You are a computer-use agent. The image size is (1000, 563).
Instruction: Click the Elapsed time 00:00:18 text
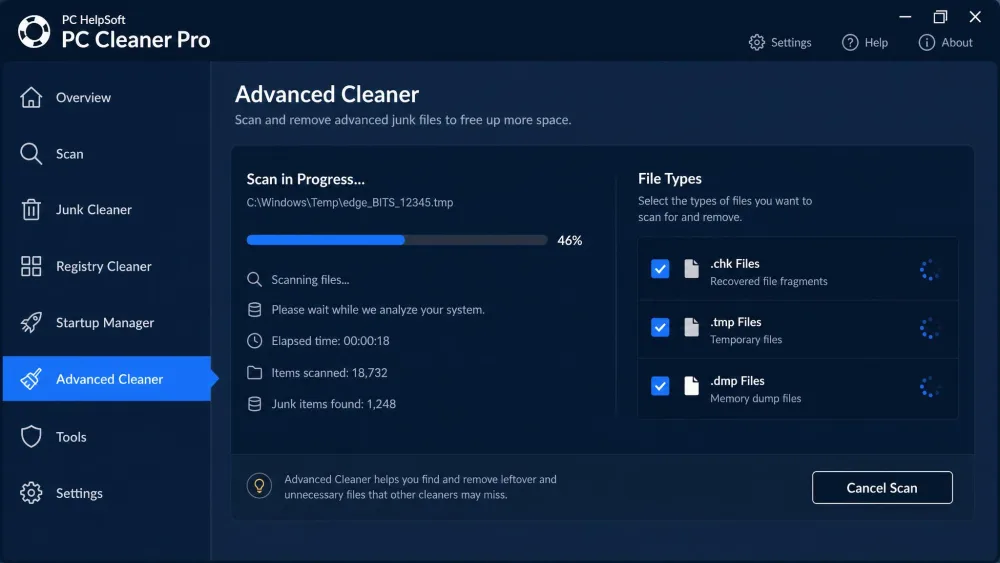click(330, 340)
